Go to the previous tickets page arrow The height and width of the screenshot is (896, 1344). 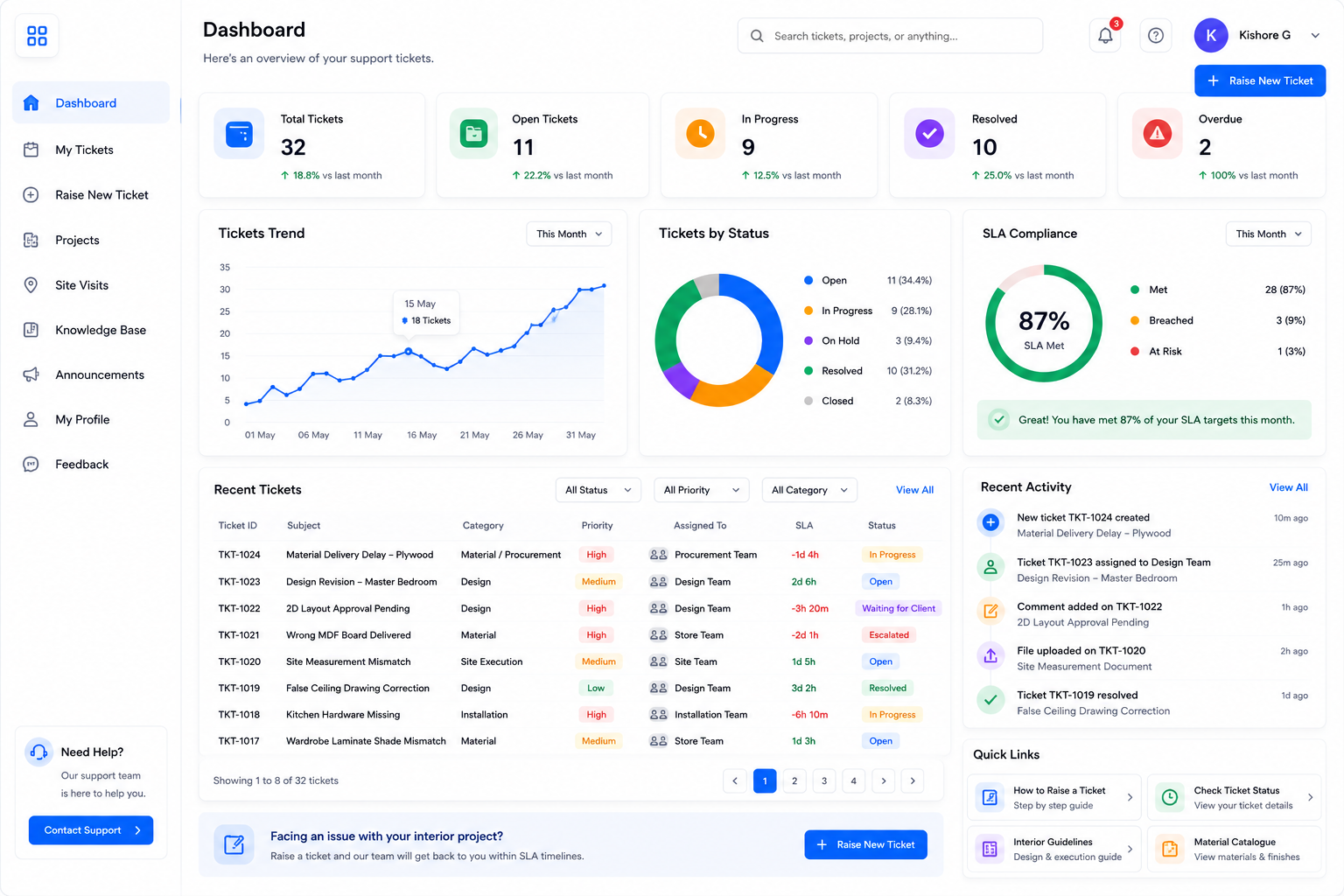pos(735,780)
